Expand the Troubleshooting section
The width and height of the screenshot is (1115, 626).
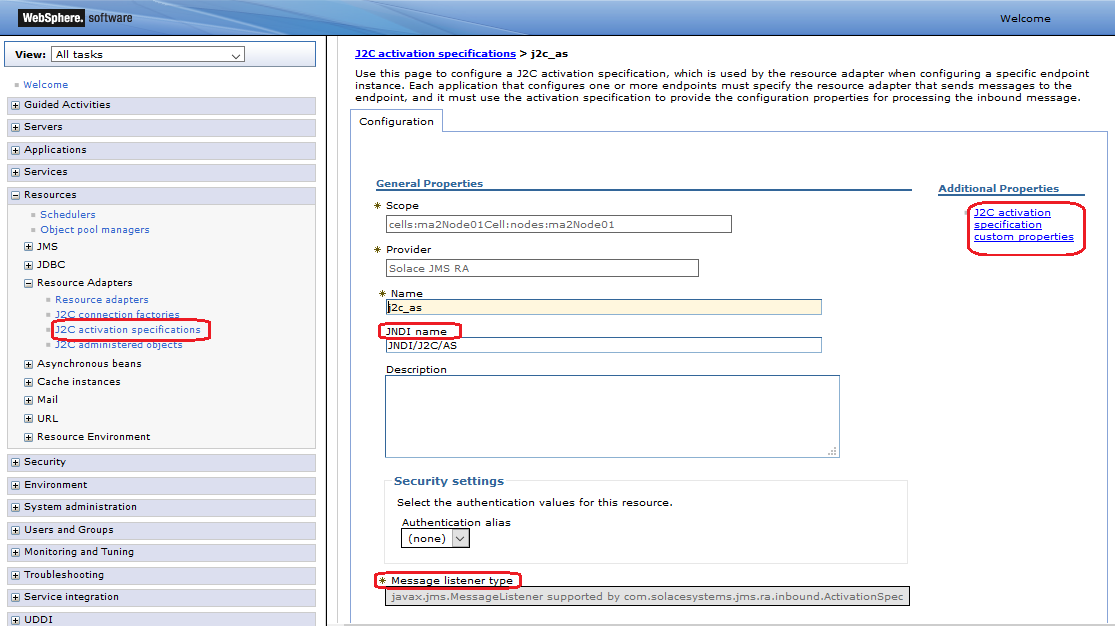pyautogui.click(x=15, y=576)
